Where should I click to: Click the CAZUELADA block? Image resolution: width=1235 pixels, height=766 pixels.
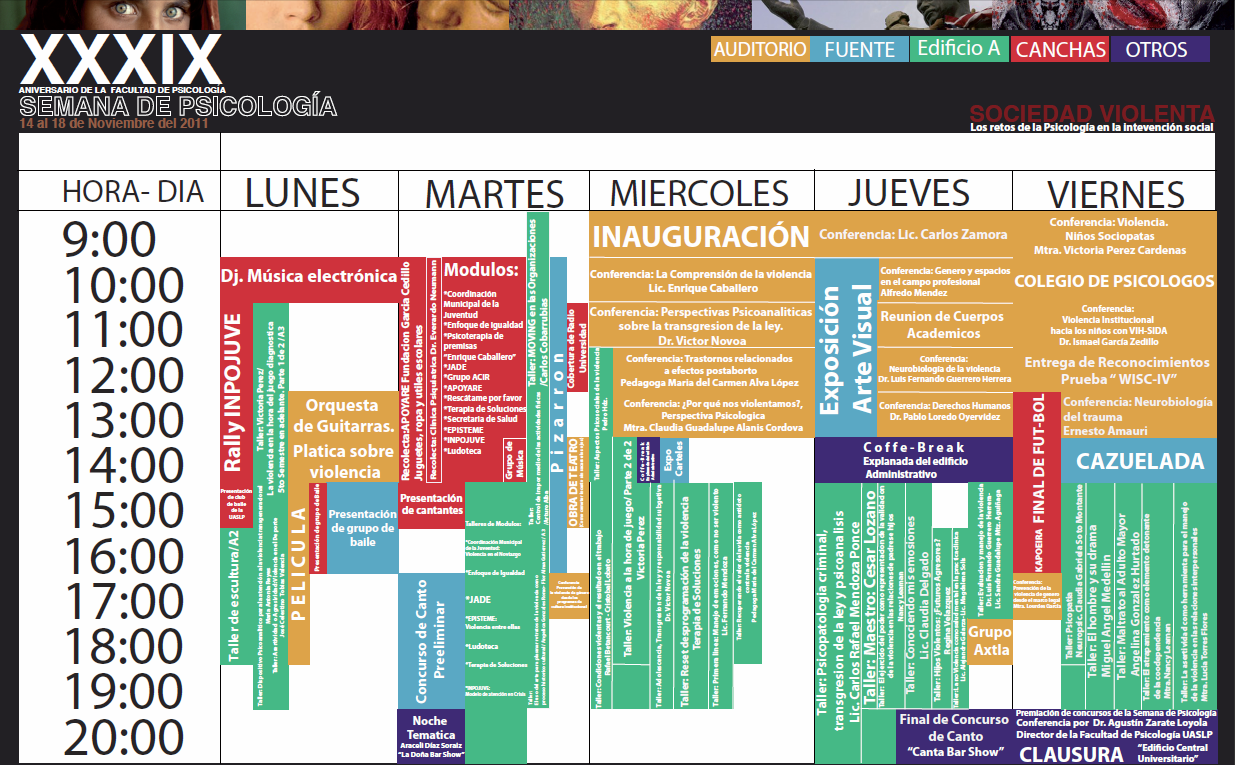(1139, 462)
